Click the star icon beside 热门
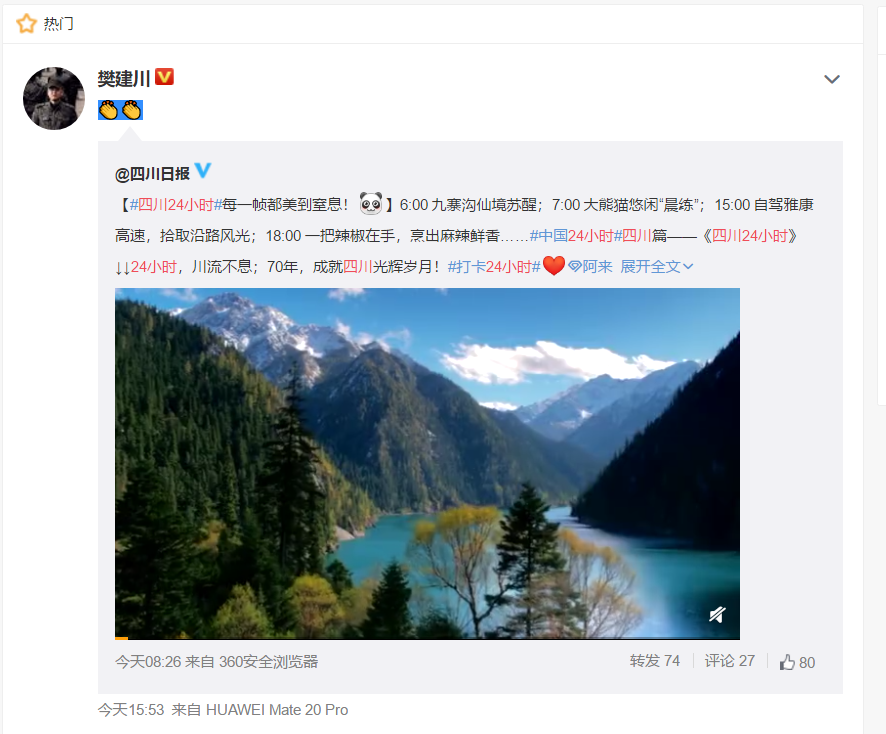Screen dimensions: 886x734 point(26,24)
